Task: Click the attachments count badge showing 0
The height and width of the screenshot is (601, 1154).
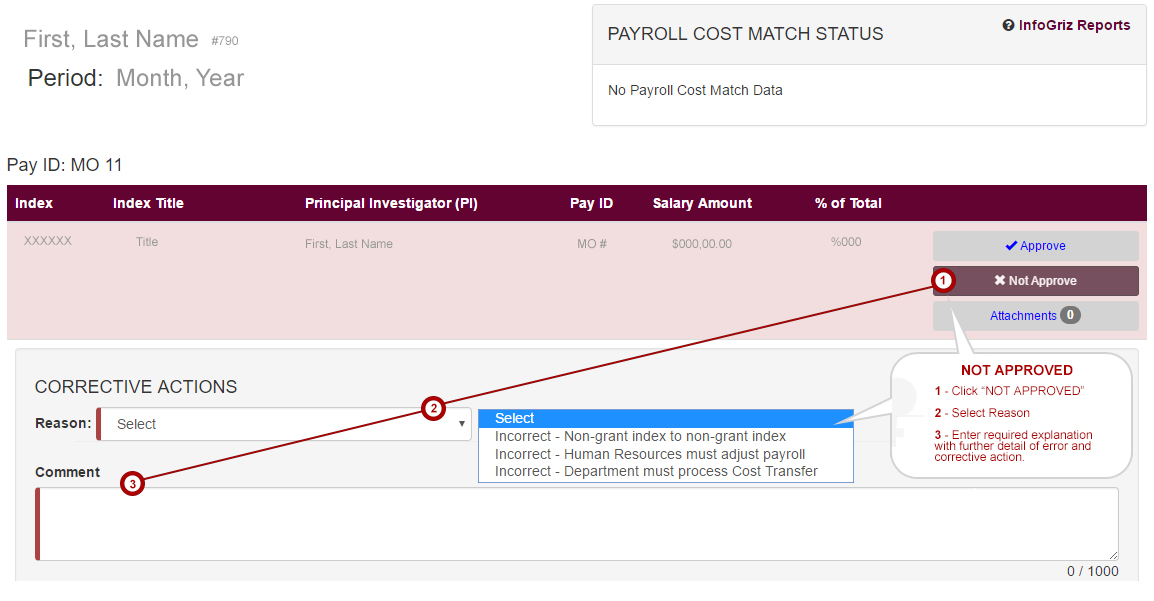Action: tap(1070, 316)
